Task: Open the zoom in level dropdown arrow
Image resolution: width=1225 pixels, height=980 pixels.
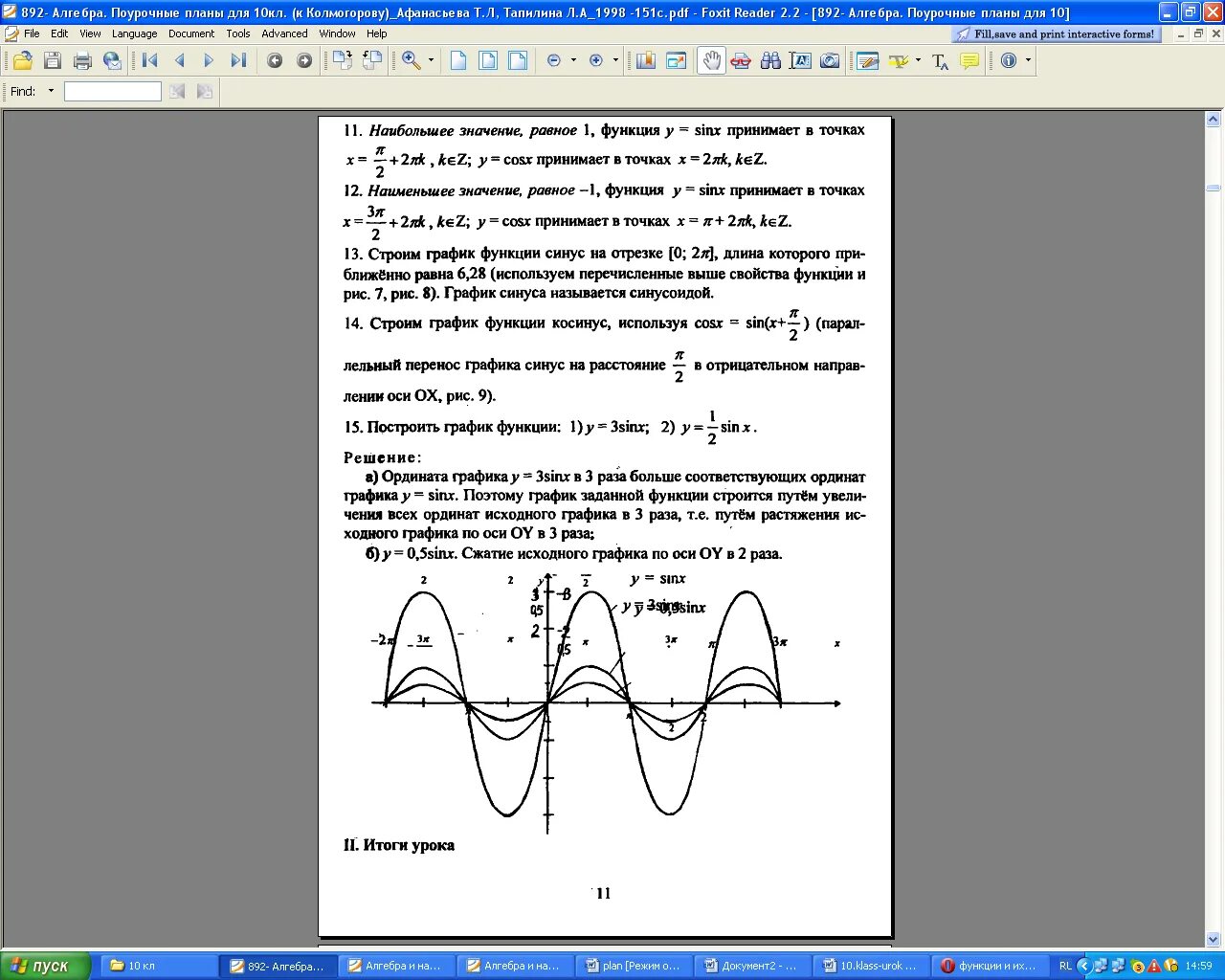Action: [x=615, y=60]
